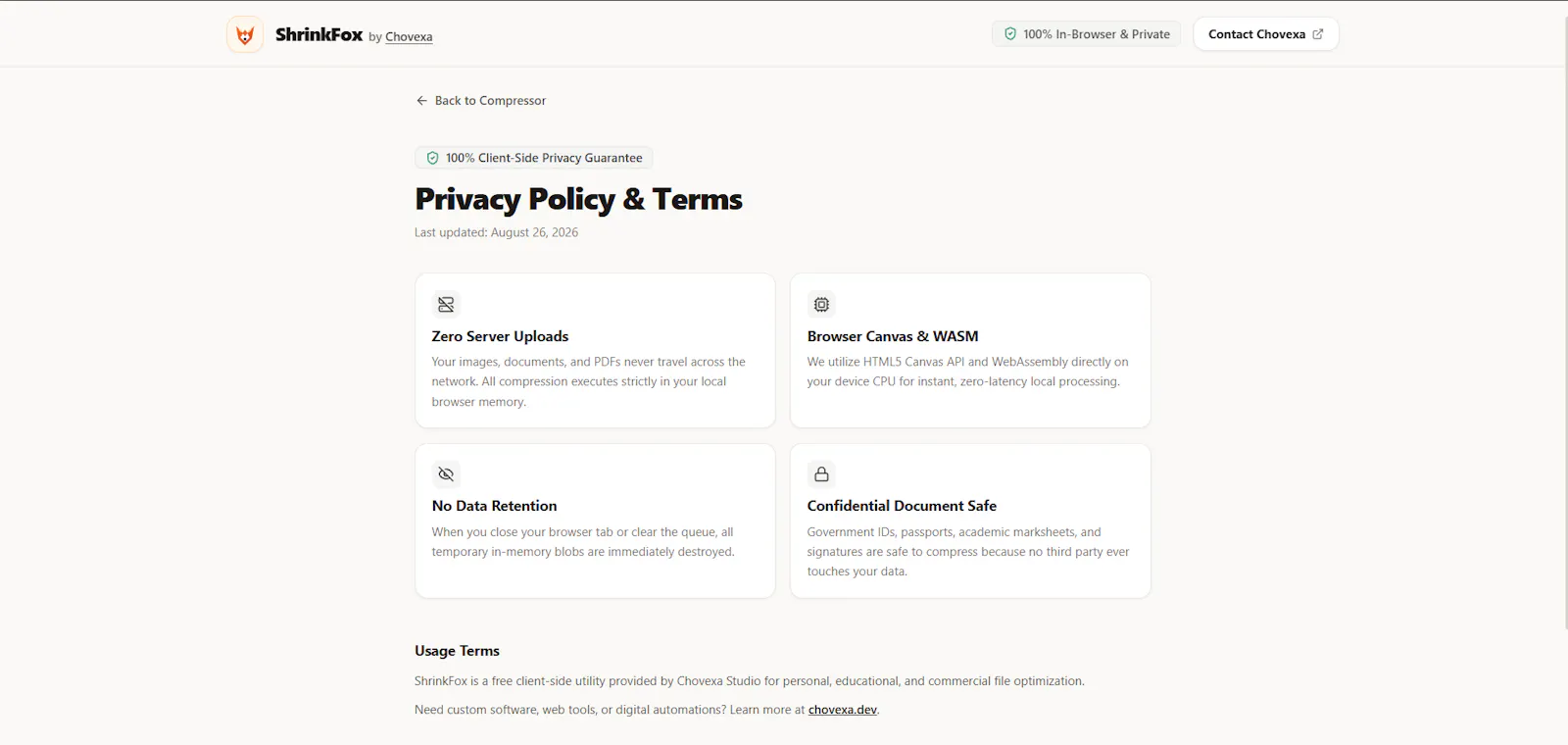1568x745 pixels.
Task: Go back via Back to Compressor link
Action: [x=480, y=101]
